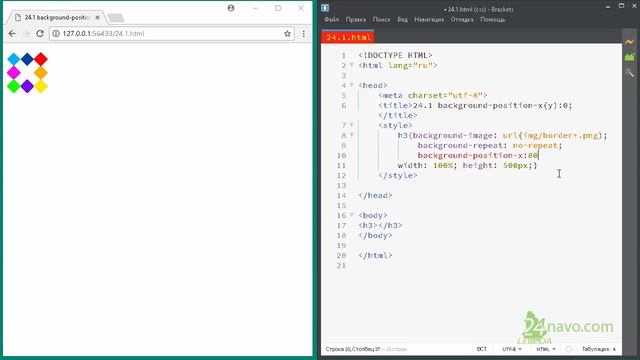The height and width of the screenshot is (360, 640).
Task: Click the linting status circle indicator
Action: pos(569,349)
